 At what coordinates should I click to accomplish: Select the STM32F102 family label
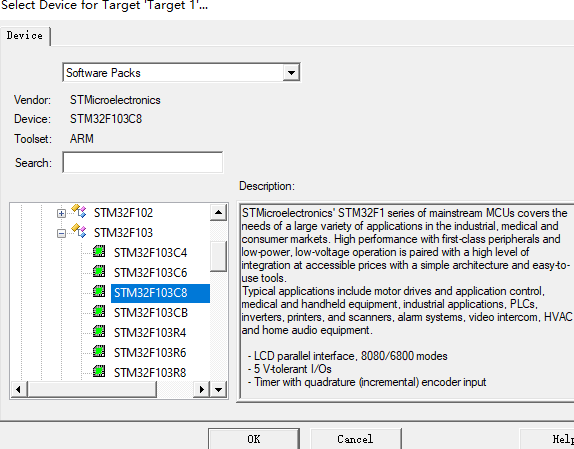123,213
